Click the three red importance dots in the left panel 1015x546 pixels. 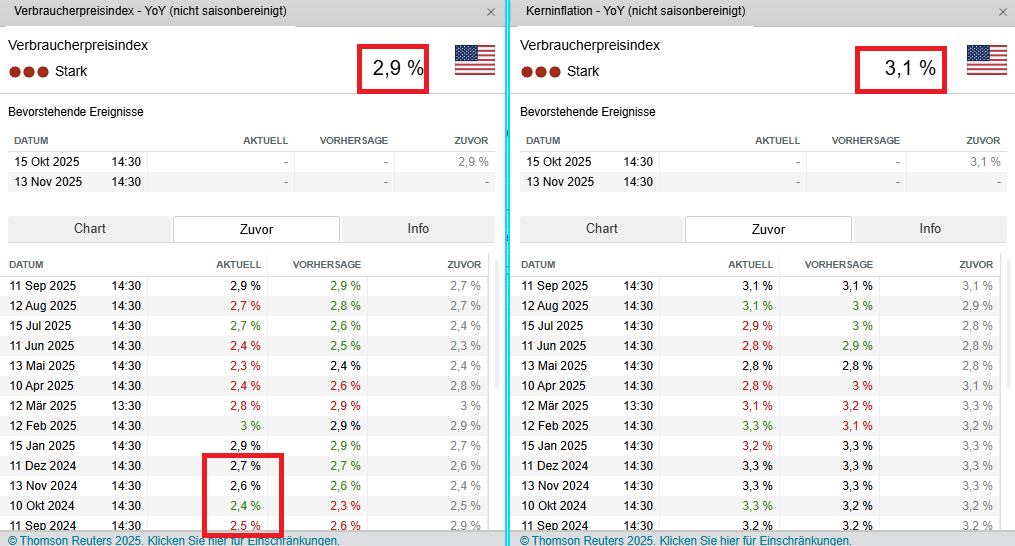tap(28, 71)
